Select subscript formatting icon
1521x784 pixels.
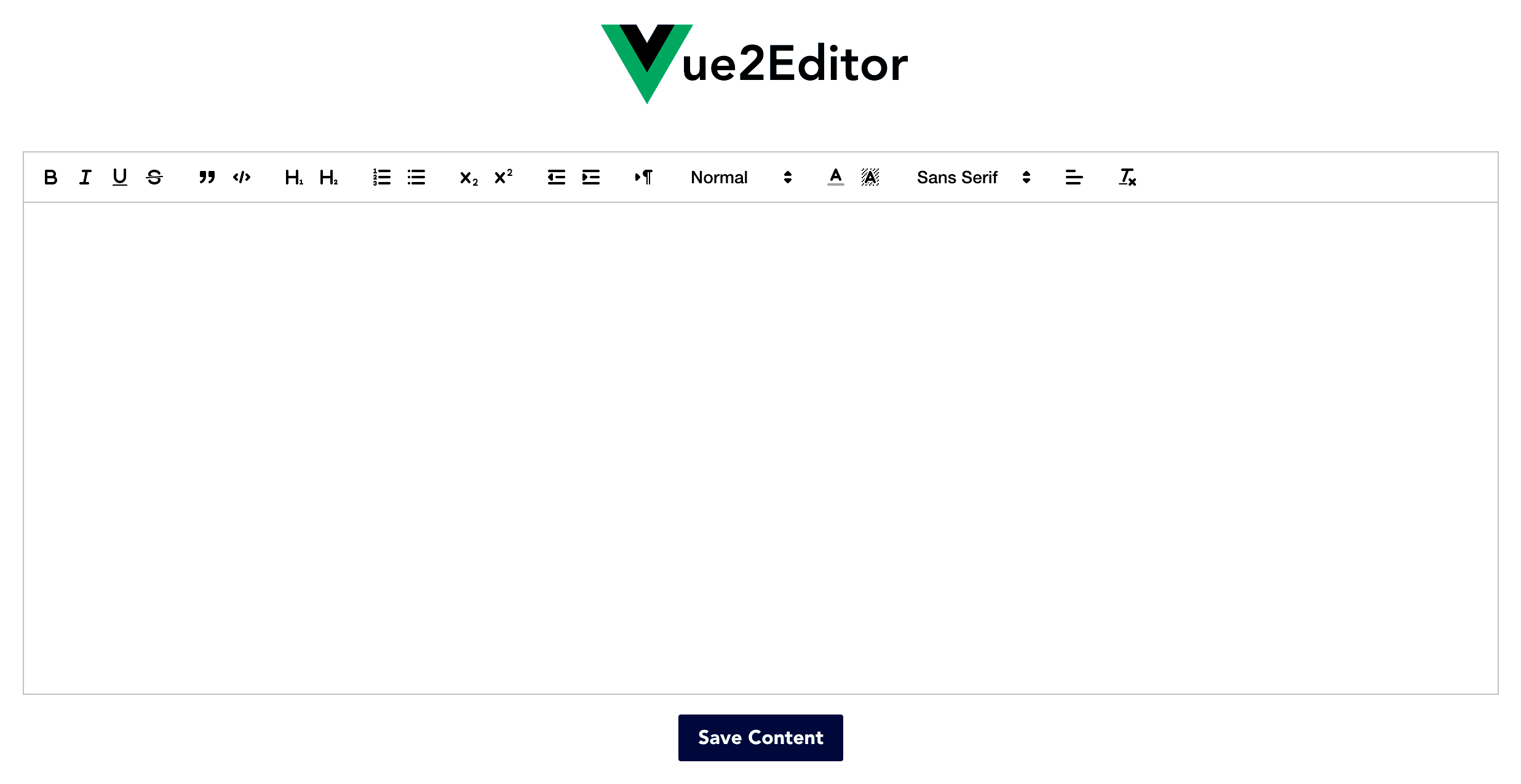(x=467, y=177)
